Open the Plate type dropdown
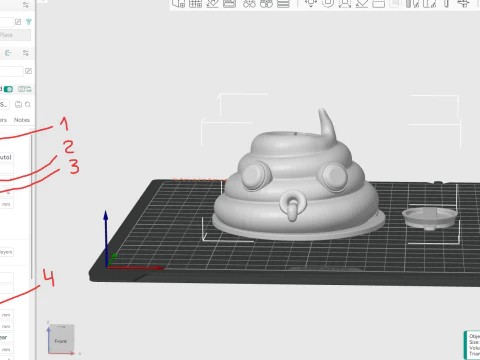The width and height of the screenshot is (480, 360). coord(15,35)
